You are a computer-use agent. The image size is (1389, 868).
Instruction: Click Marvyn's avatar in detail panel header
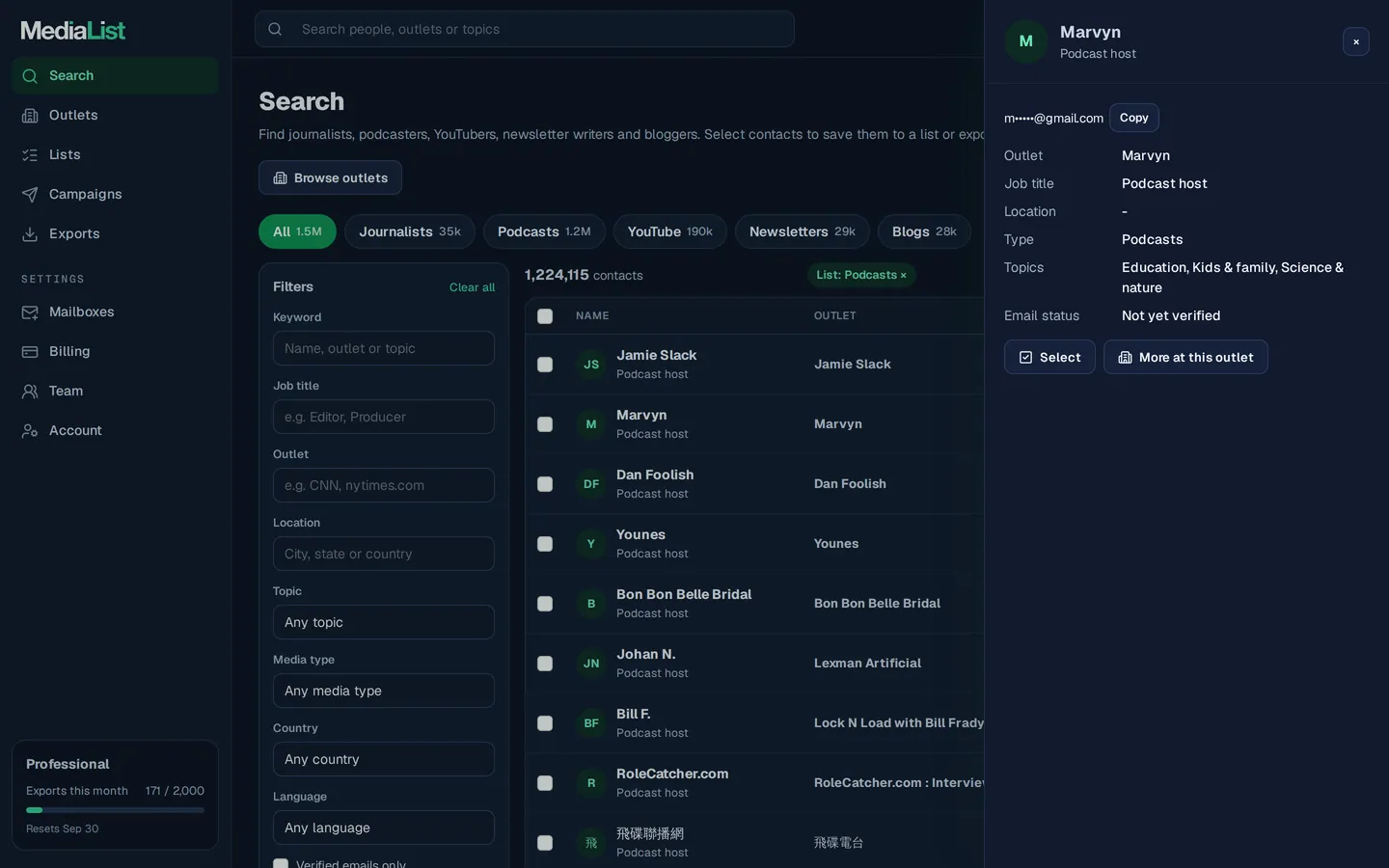coord(1026,41)
